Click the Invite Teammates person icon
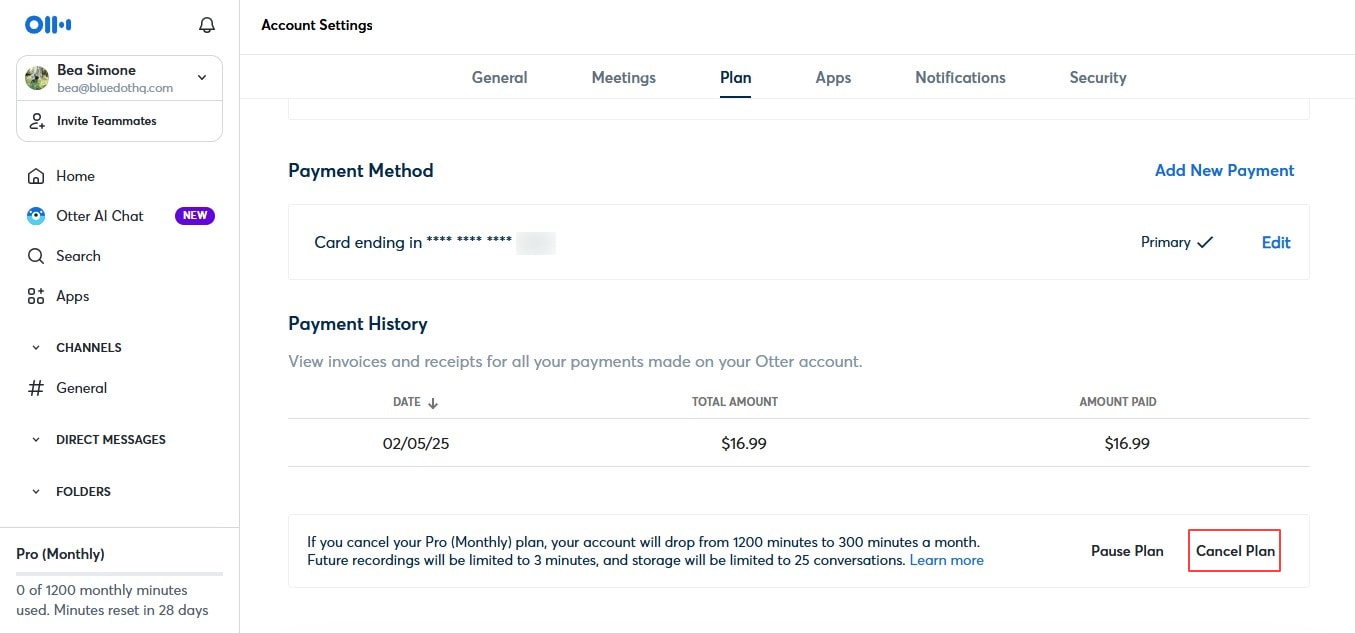 37,121
